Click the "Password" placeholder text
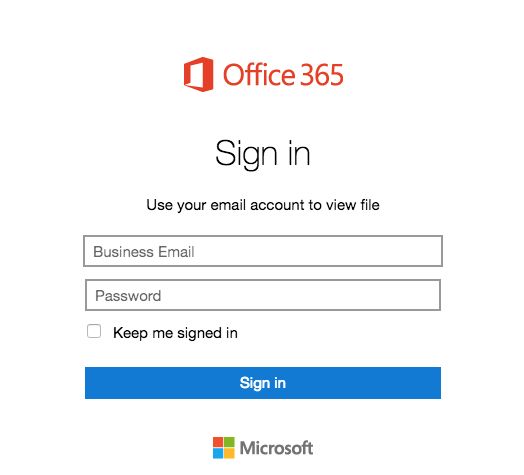This screenshot has width=524, height=475. (128, 296)
